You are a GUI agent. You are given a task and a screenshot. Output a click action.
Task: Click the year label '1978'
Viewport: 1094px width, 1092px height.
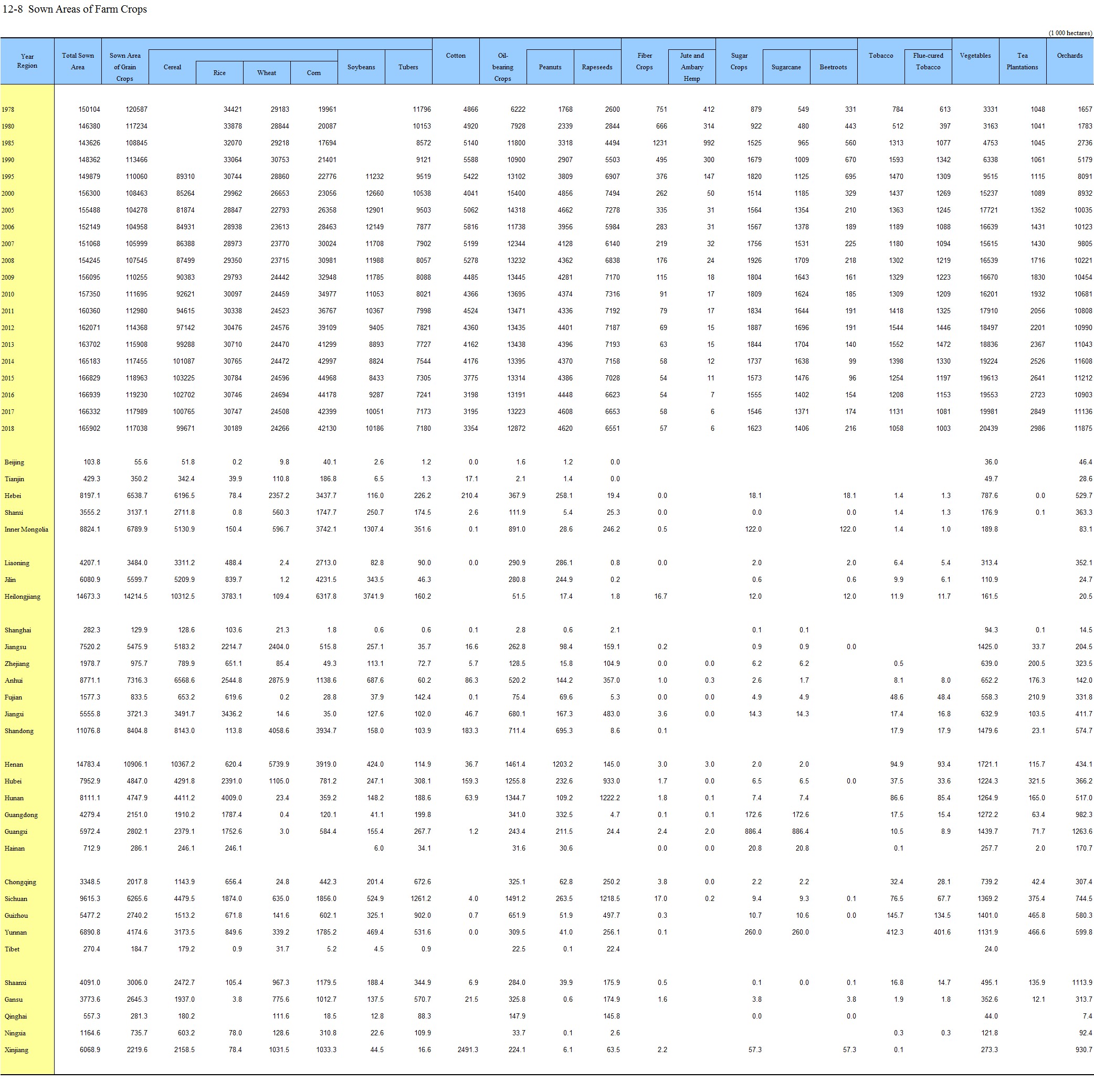(8, 110)
